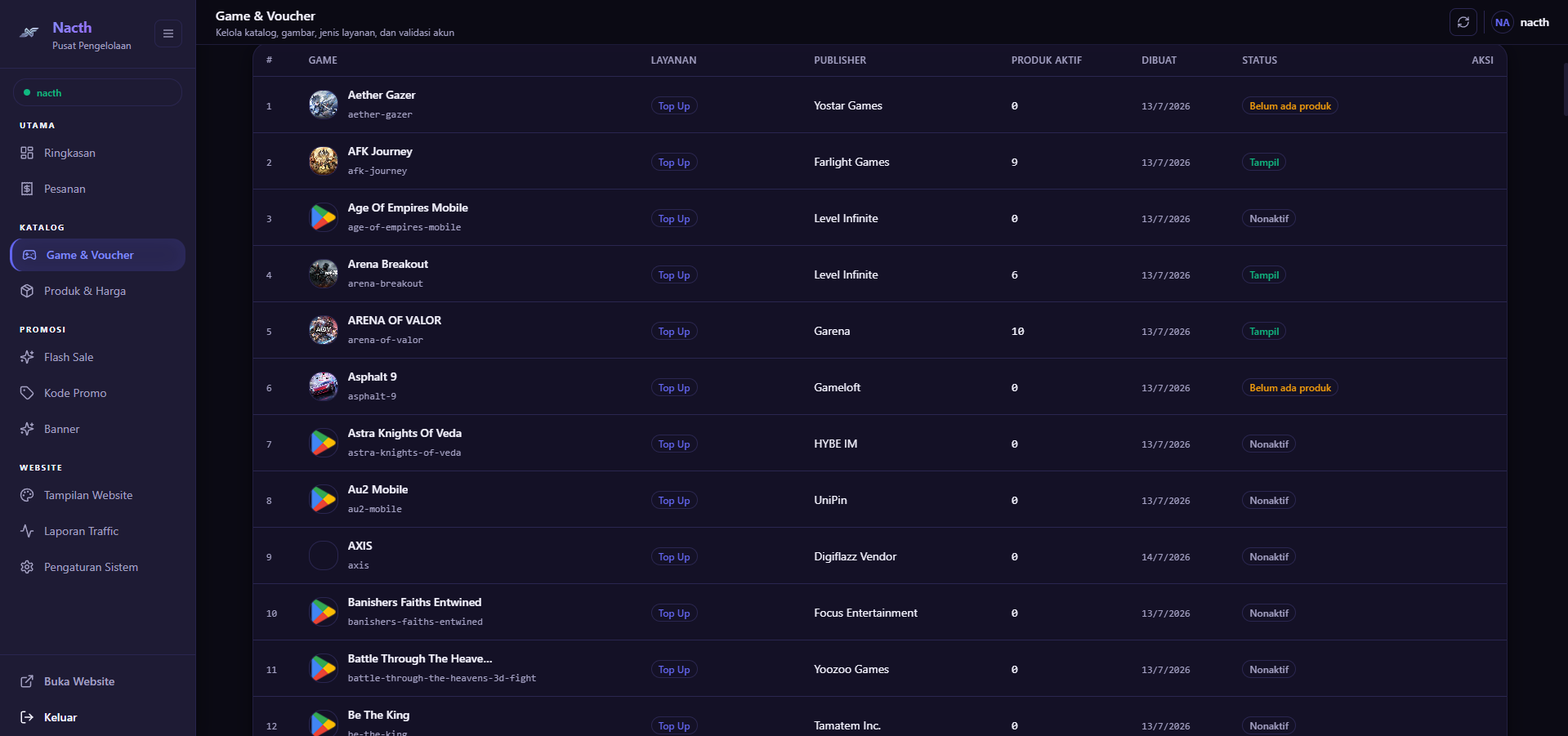Open the NA user avatar
Viewport: 1568px width, 736px height.
(1502, 23)
